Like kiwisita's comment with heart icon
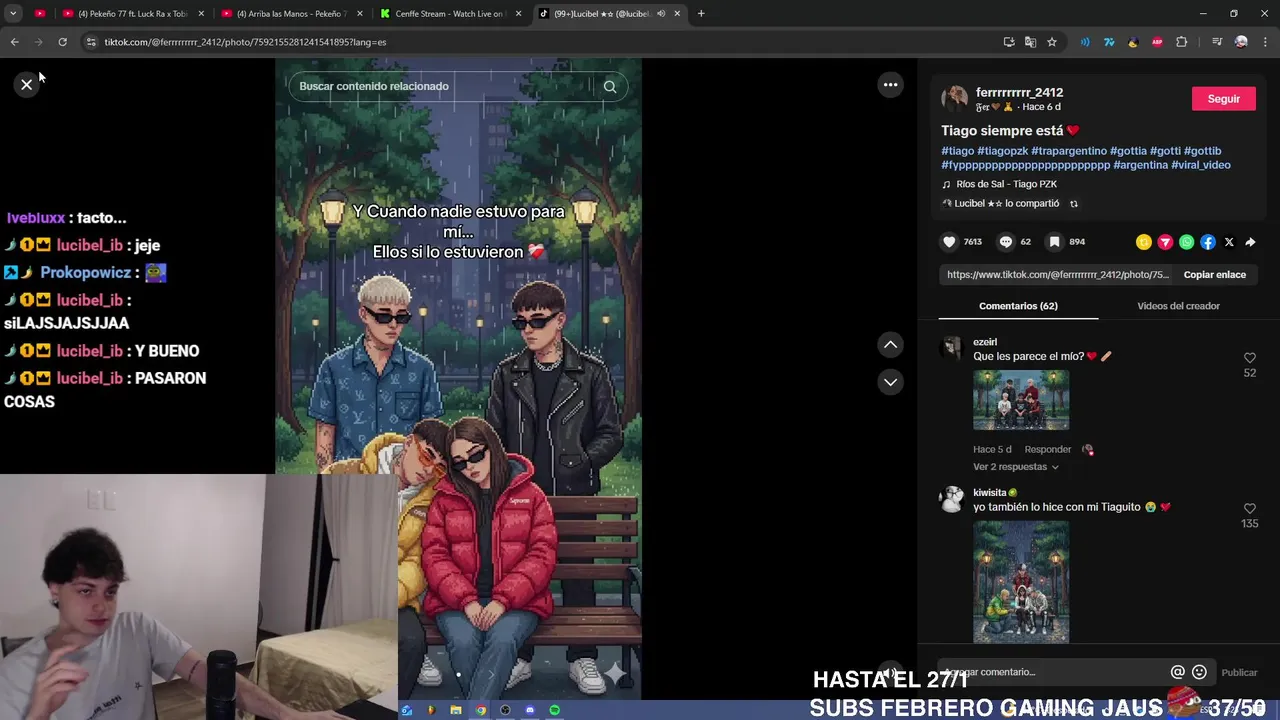The image size is (1280, 720). [x=1249, y=509]
